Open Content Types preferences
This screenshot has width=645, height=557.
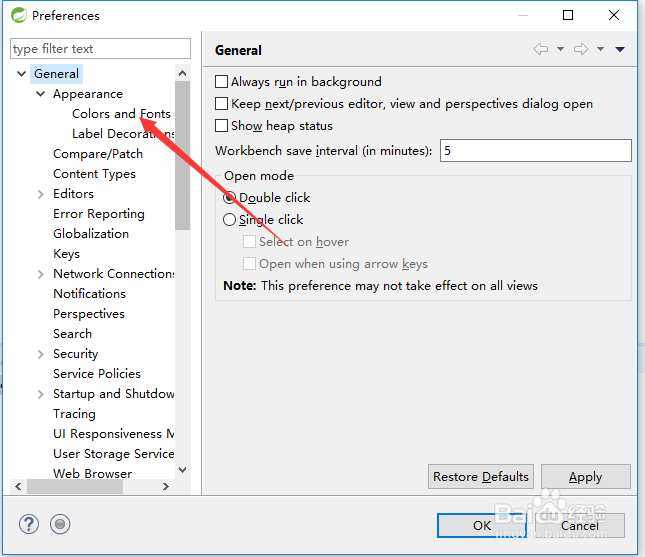click(95, 174)
